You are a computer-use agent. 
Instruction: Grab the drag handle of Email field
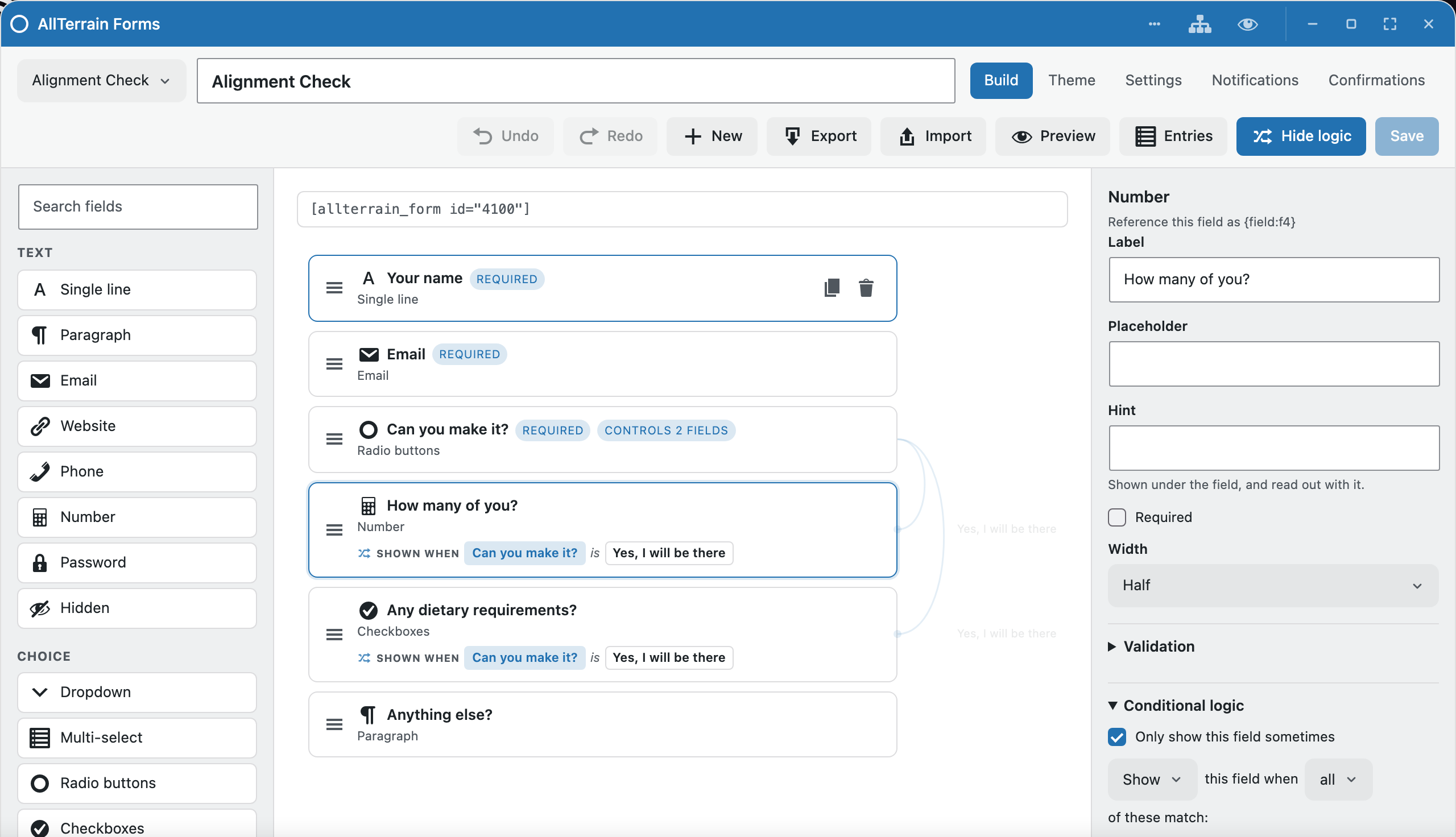[x=334, y=364]
